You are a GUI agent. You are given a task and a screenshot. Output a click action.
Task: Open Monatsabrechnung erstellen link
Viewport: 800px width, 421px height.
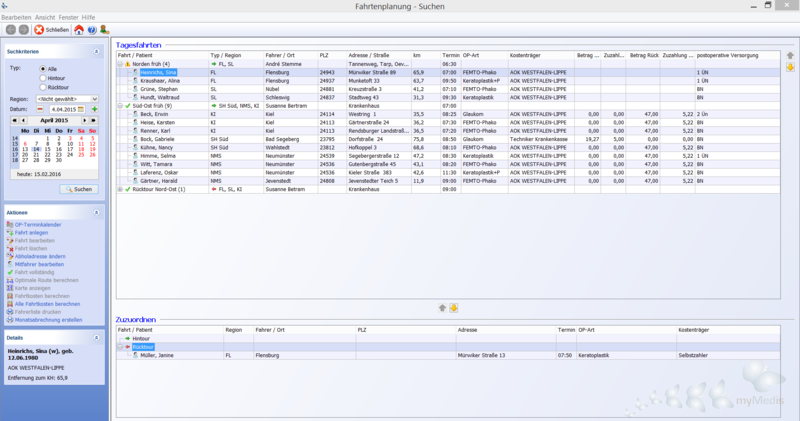pos(48,320)
